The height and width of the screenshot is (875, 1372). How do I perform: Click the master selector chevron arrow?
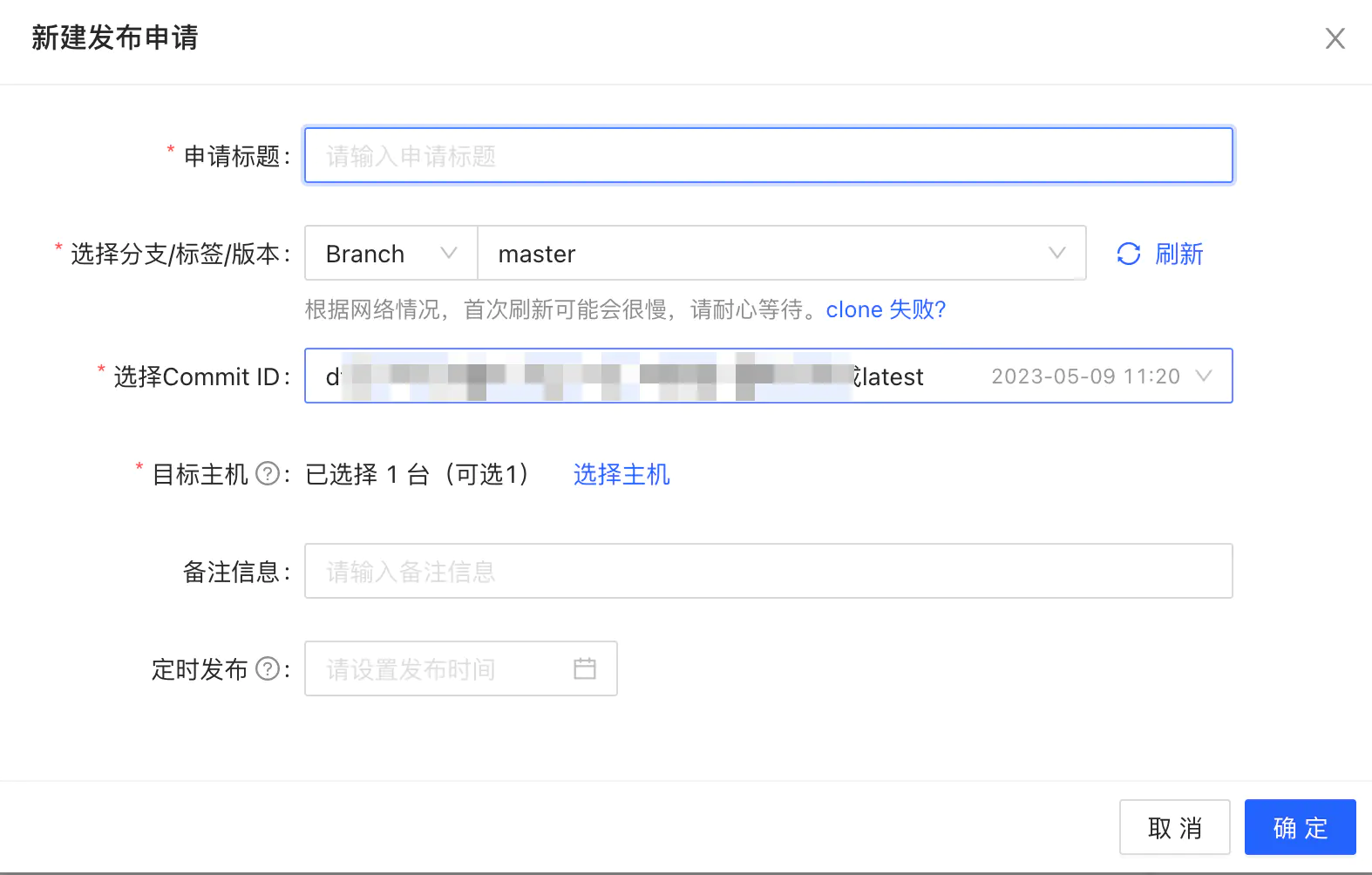pos(1057,254)
